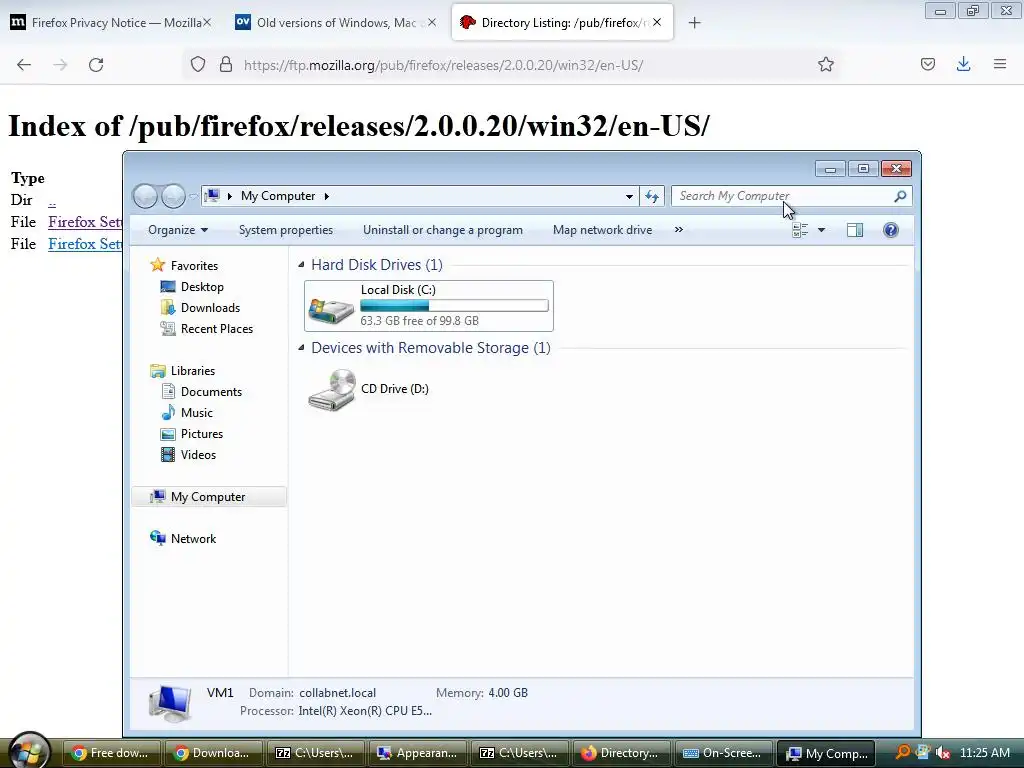Viewport: 1024px width, 768px height.
Task: Open the root breadcrumb arrow before My Computer
Action: (230, 196)
